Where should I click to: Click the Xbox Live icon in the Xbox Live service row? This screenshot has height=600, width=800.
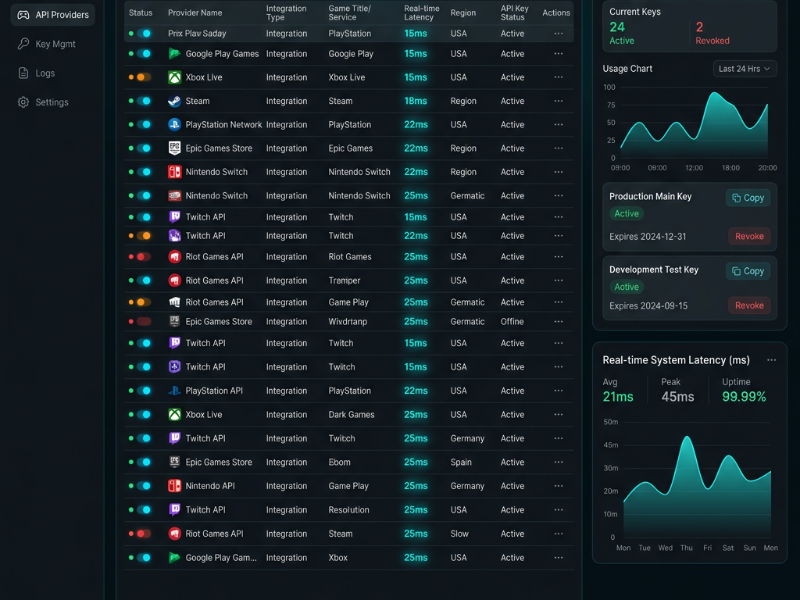click(x=174, y=77)
